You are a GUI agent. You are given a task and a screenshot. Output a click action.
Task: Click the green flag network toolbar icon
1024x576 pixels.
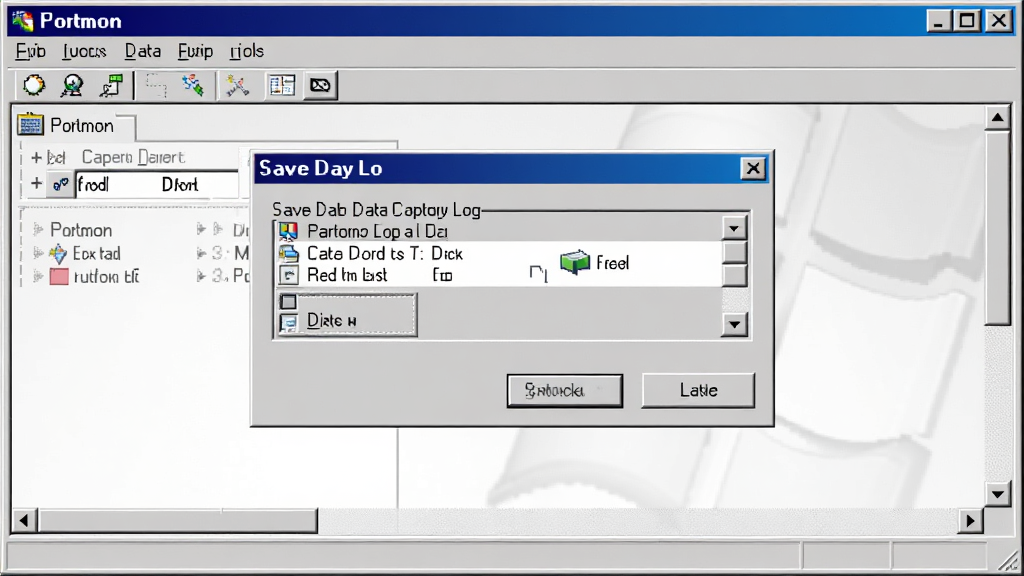coord(112,85)
